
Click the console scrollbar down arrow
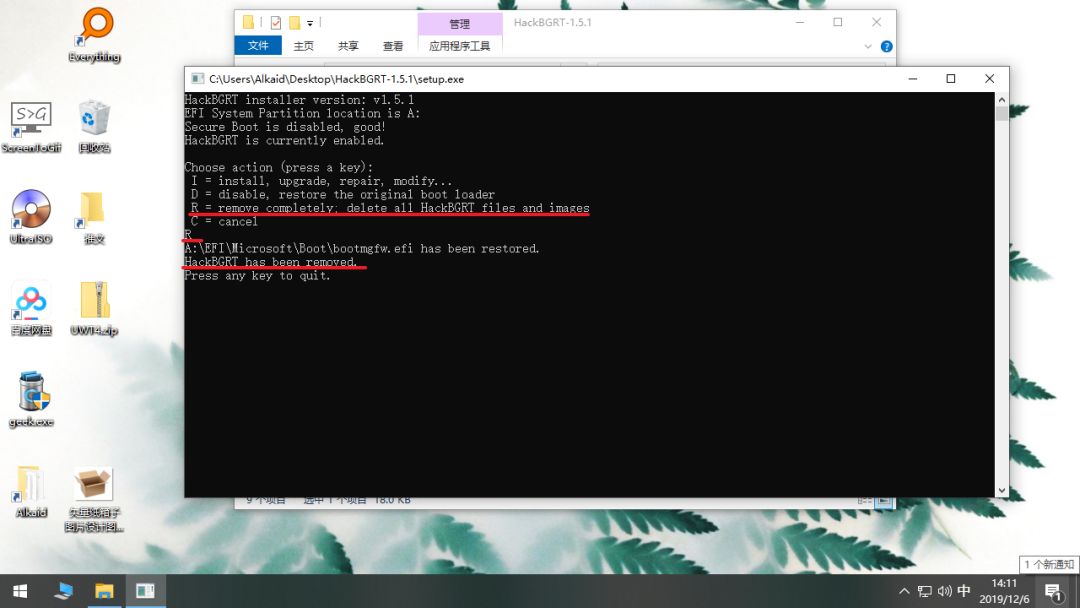(1001, 490)
